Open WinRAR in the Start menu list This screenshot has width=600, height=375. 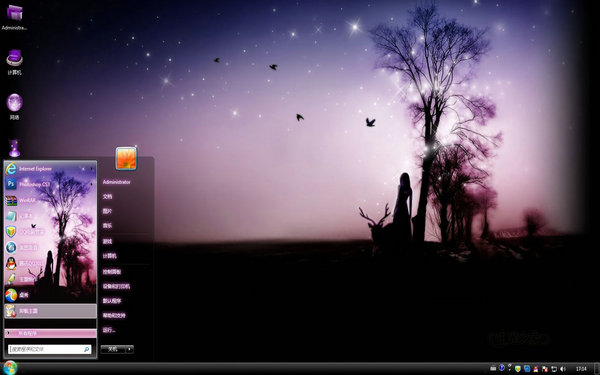(x=50, y=200)
